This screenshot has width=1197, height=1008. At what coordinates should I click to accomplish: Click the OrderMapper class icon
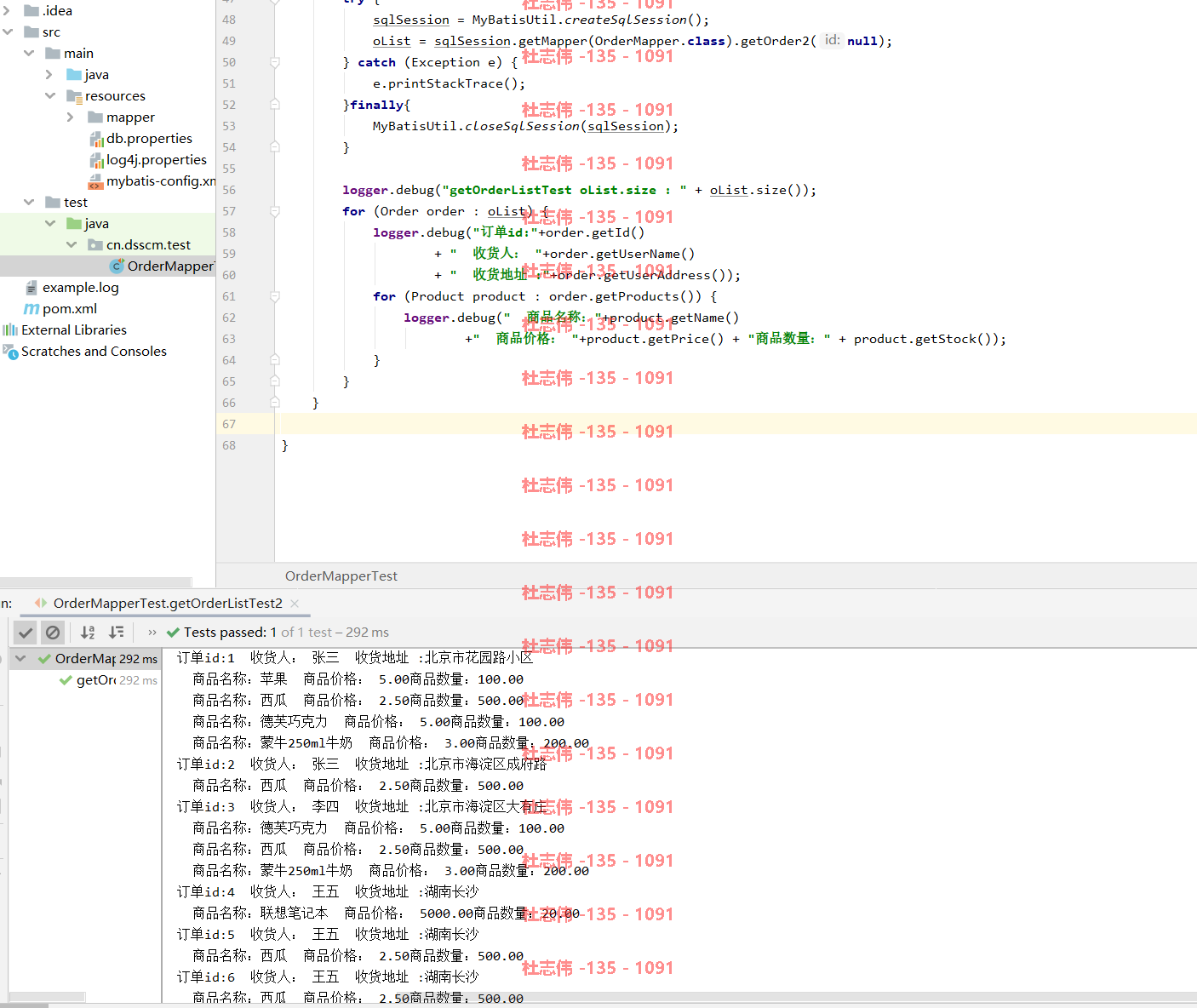pyautogui.click(x=117, y=266)
